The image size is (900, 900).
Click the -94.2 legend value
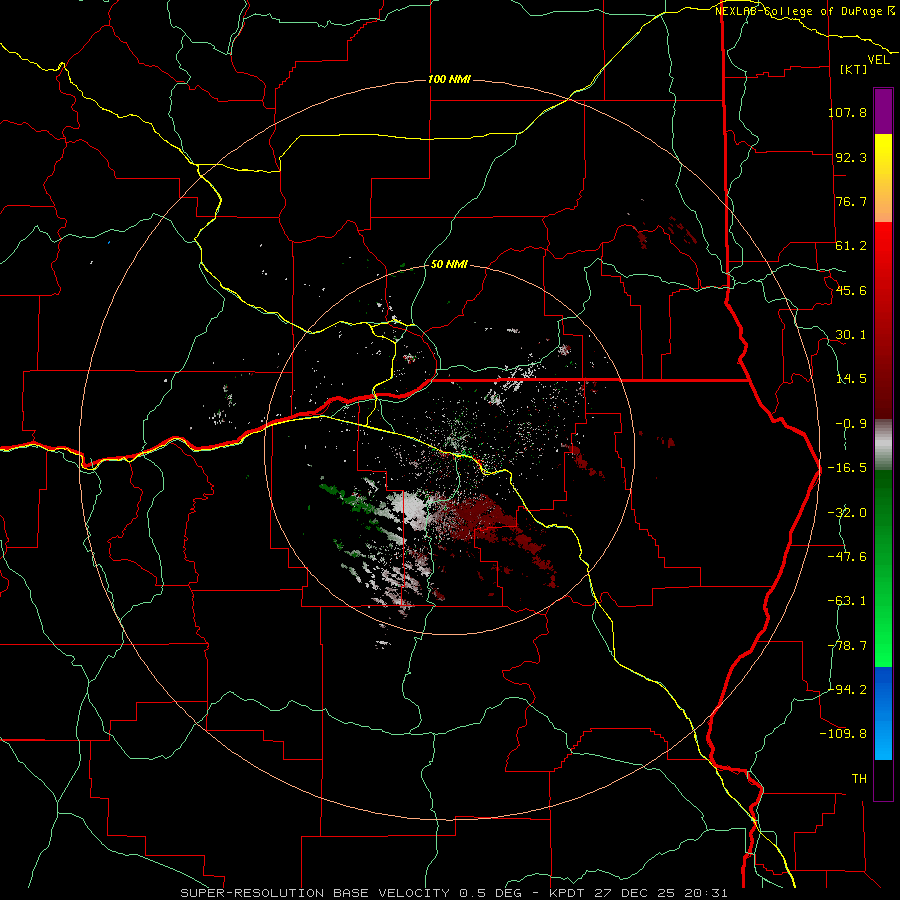[847, 689]
